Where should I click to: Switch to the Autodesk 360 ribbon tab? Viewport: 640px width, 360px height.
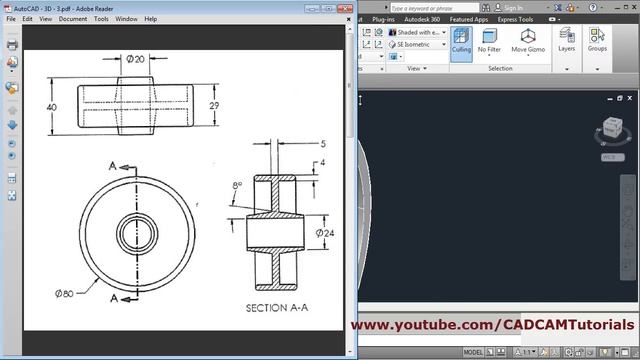click(422, 19)
